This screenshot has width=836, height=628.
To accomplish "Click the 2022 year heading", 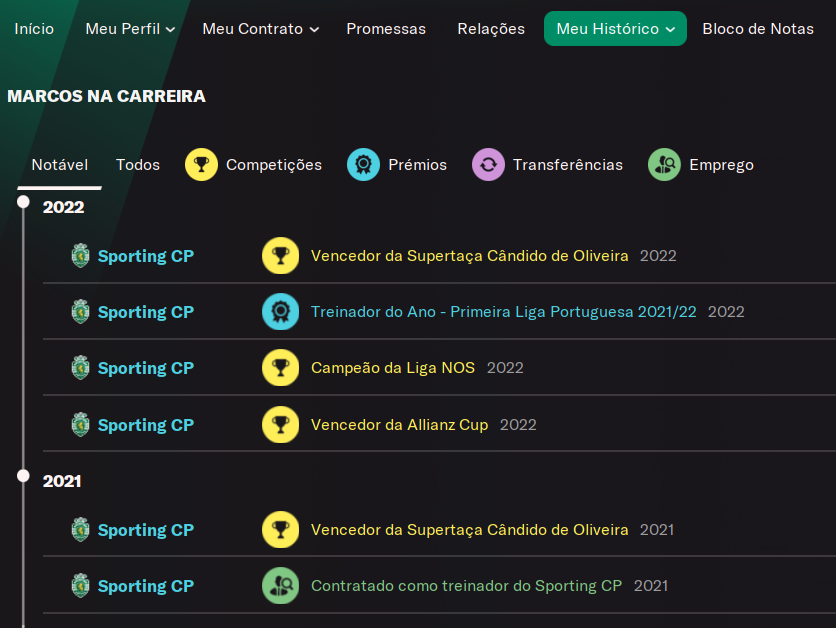I will pos(63,207).
